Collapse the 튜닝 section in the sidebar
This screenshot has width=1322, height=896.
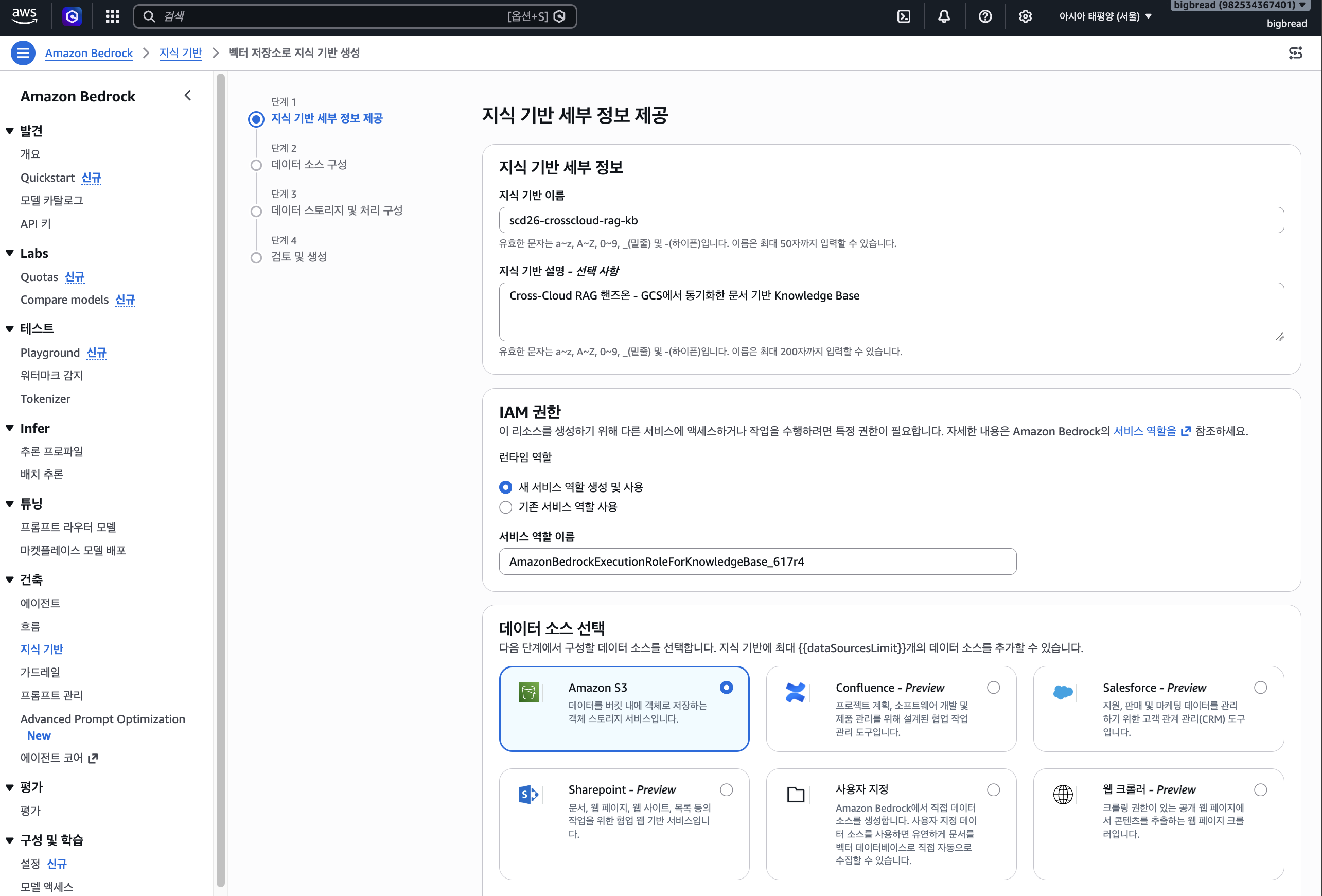(10, 504)
